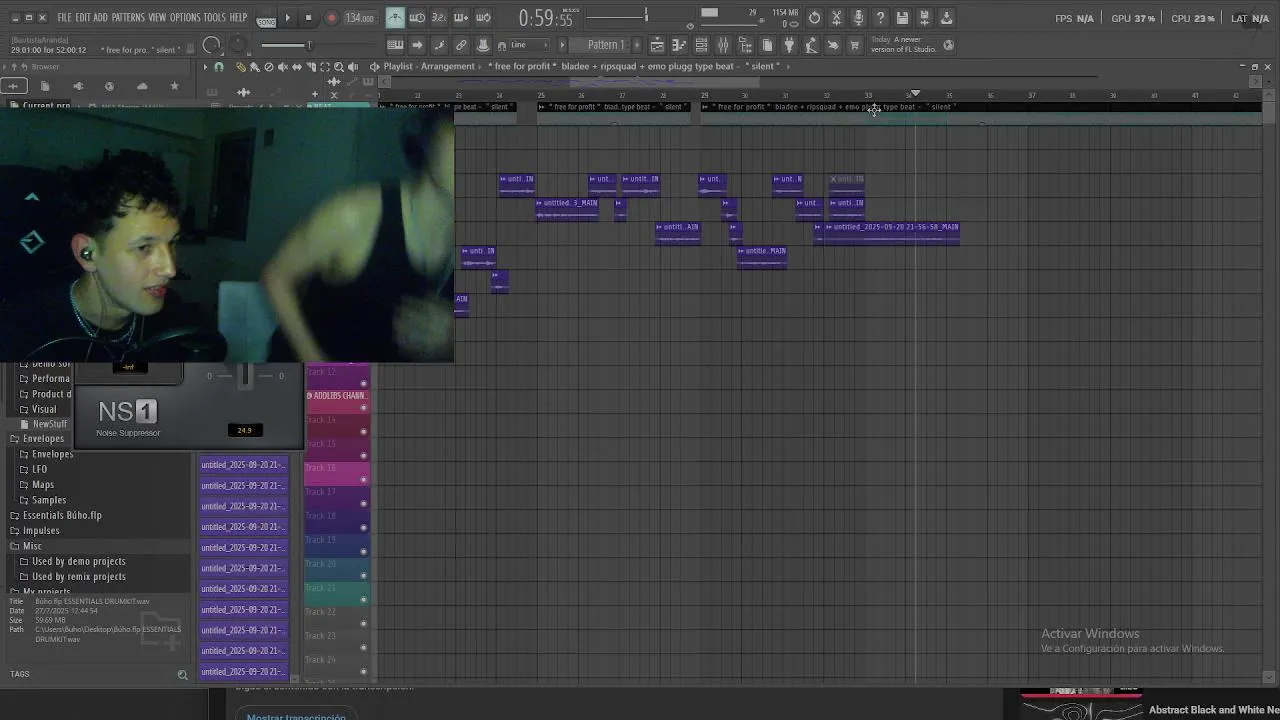The image size is (1280, 720).
Task: Open the TOOLS menu
Action: click(x=215, y=18)
